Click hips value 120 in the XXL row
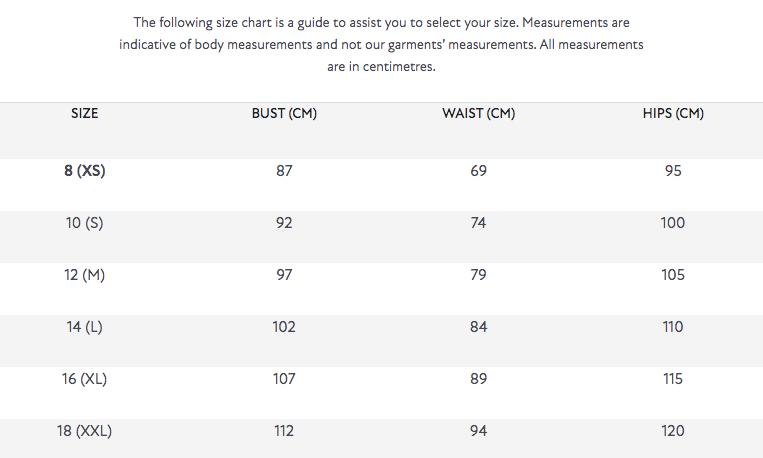This screenshot has height=458, width=763. click(673, 431)
